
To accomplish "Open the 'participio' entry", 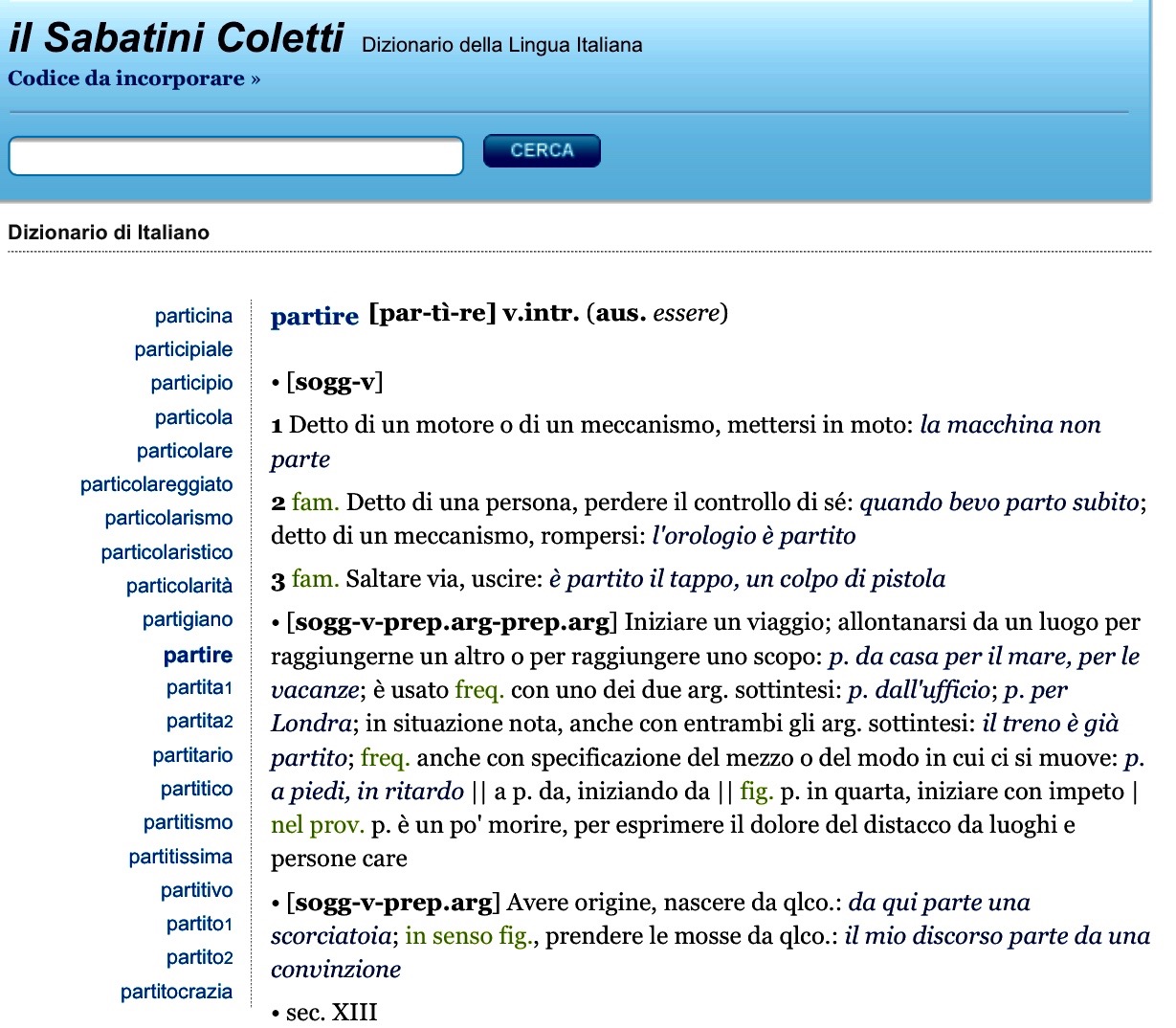I will tap(191, 383).
